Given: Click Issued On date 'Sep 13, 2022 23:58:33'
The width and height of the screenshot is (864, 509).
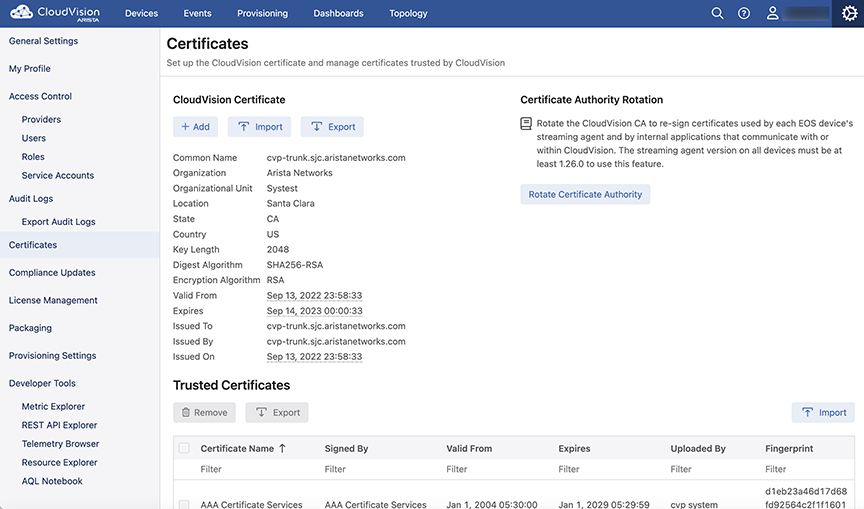Looking at the screenshot, I should 314,356.
